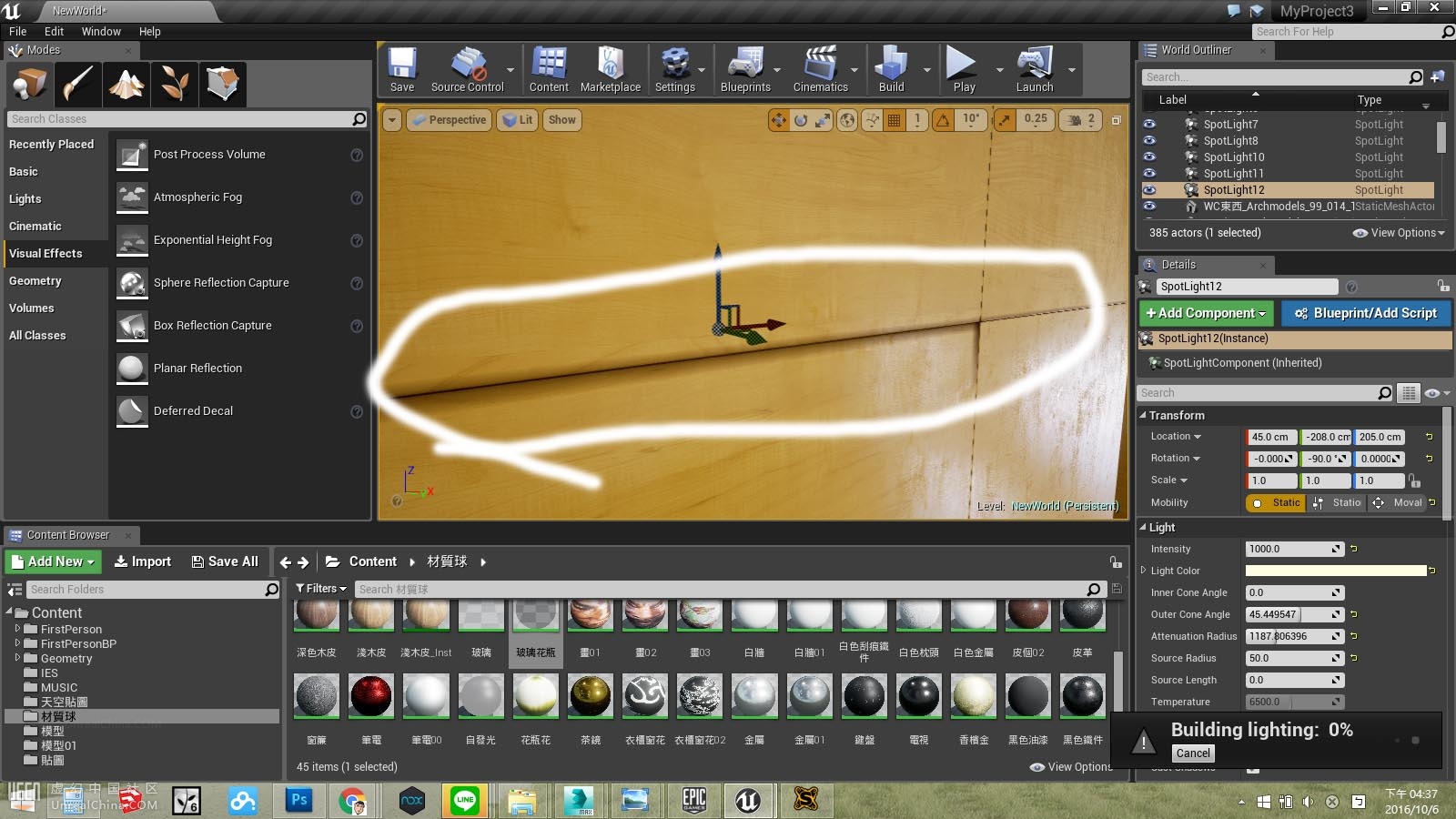1456x819 pixels.
Task: Click the Save toolbar icon
Action: pos(402,70)
